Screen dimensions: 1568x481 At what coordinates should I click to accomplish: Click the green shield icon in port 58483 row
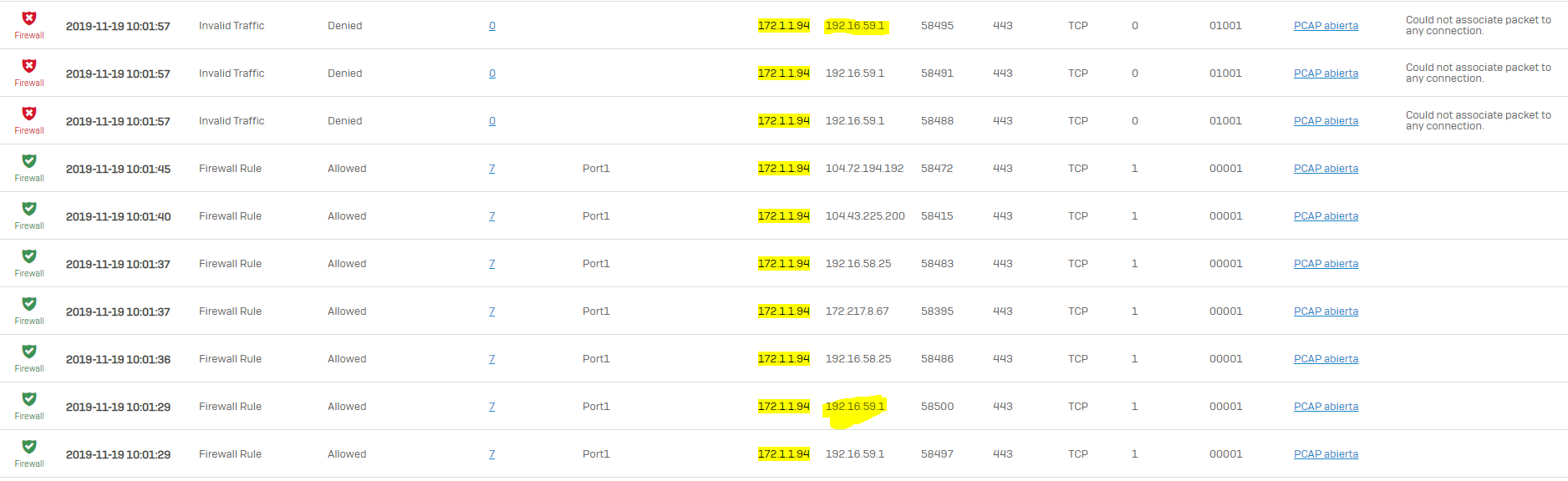tap(29, 256)
